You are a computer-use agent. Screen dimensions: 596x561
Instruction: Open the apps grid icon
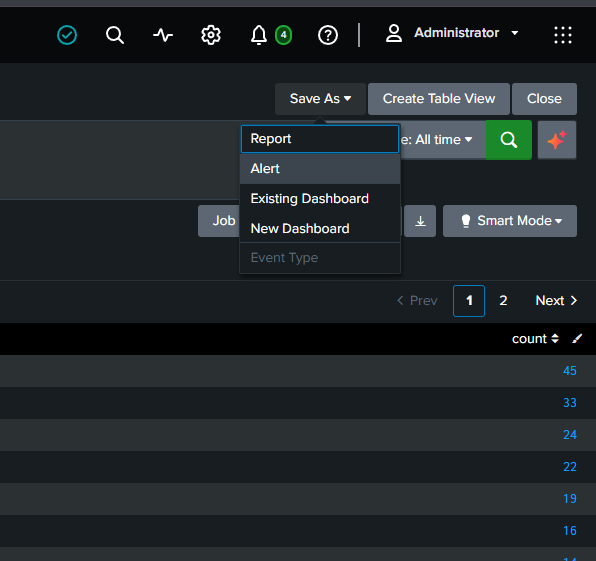(563, 35)
